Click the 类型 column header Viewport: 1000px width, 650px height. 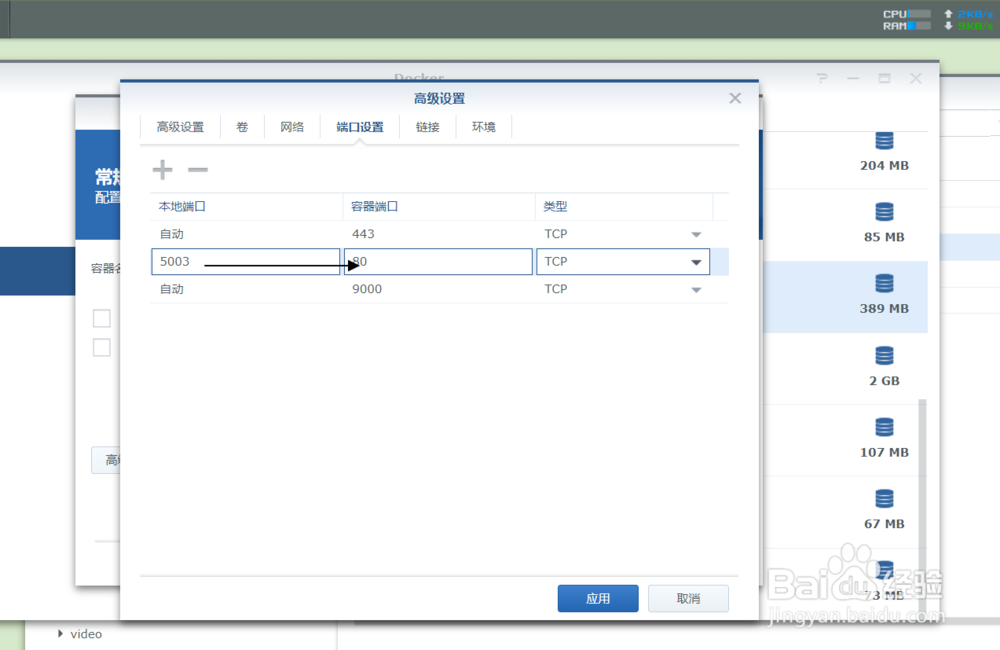(x=624, y=207)
